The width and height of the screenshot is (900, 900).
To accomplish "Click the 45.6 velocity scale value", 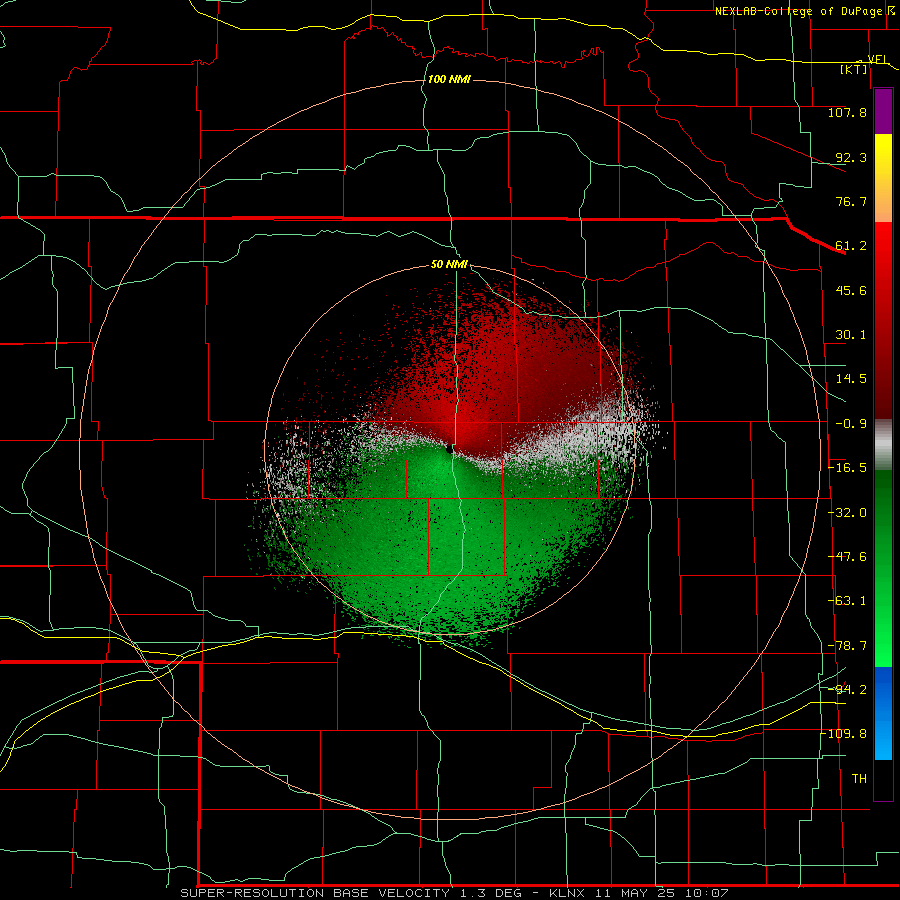I will coord(851,290).
